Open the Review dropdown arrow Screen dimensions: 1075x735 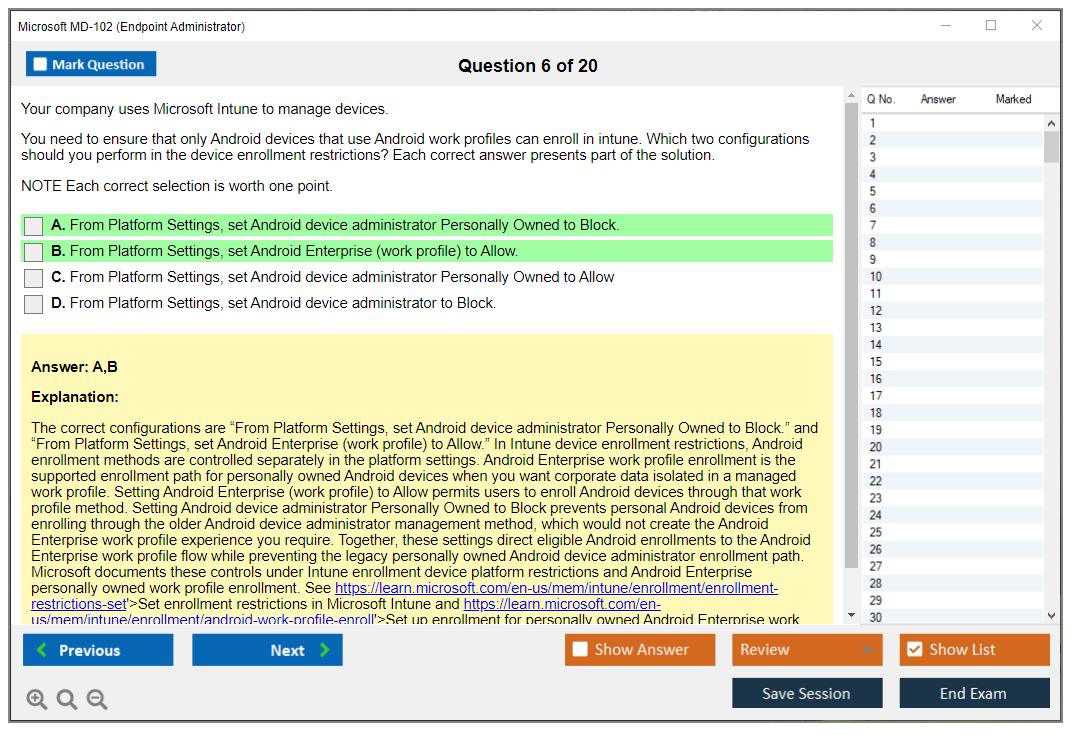coord(867,649)
